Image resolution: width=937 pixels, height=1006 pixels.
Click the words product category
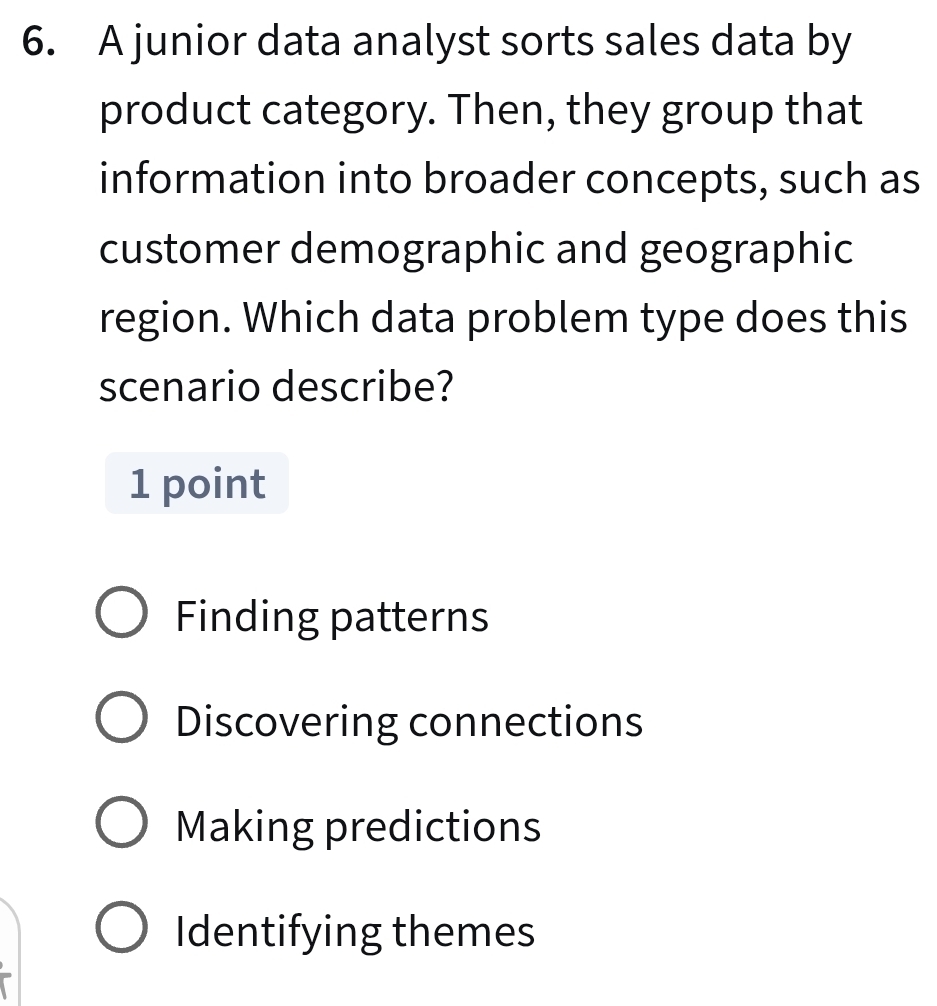point(246,112)
